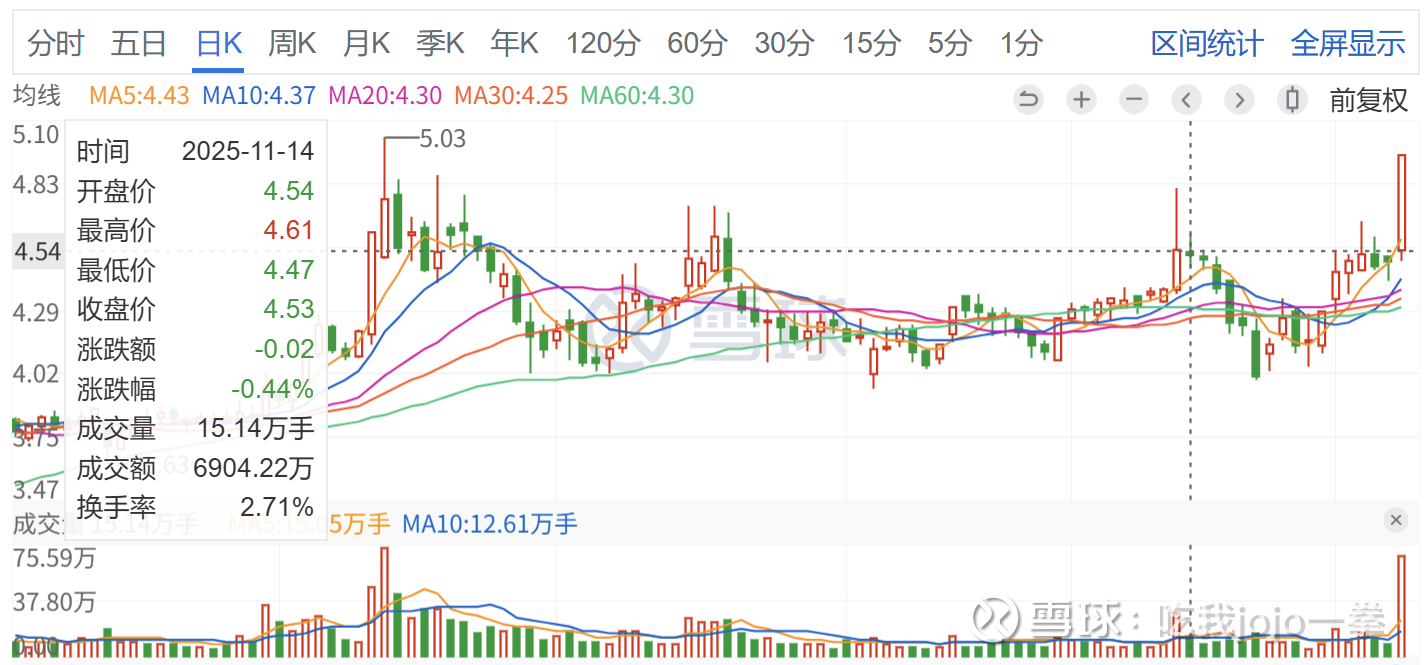This screenshot has width=1427, height=665.
Task: Open the 前复权 adjustment dropdown
Action: (x=1368, y=99)
